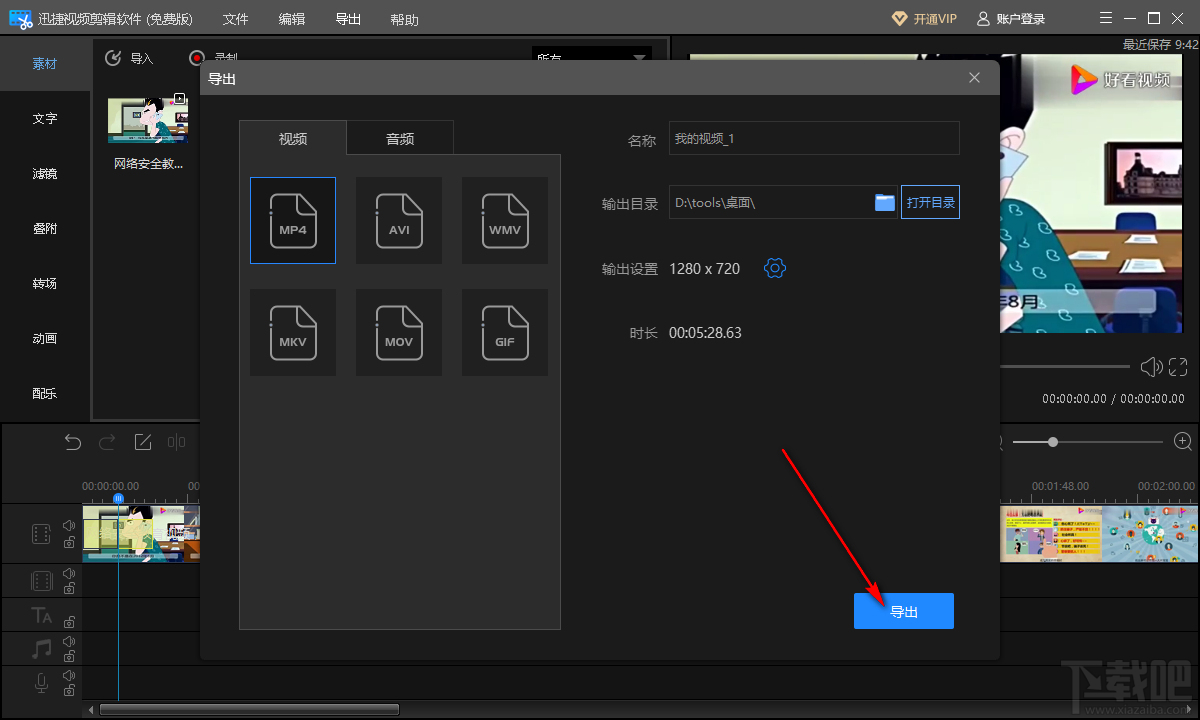1200x720 pixels.
Task: Close the export dialog
Action: tap(975, 78)
